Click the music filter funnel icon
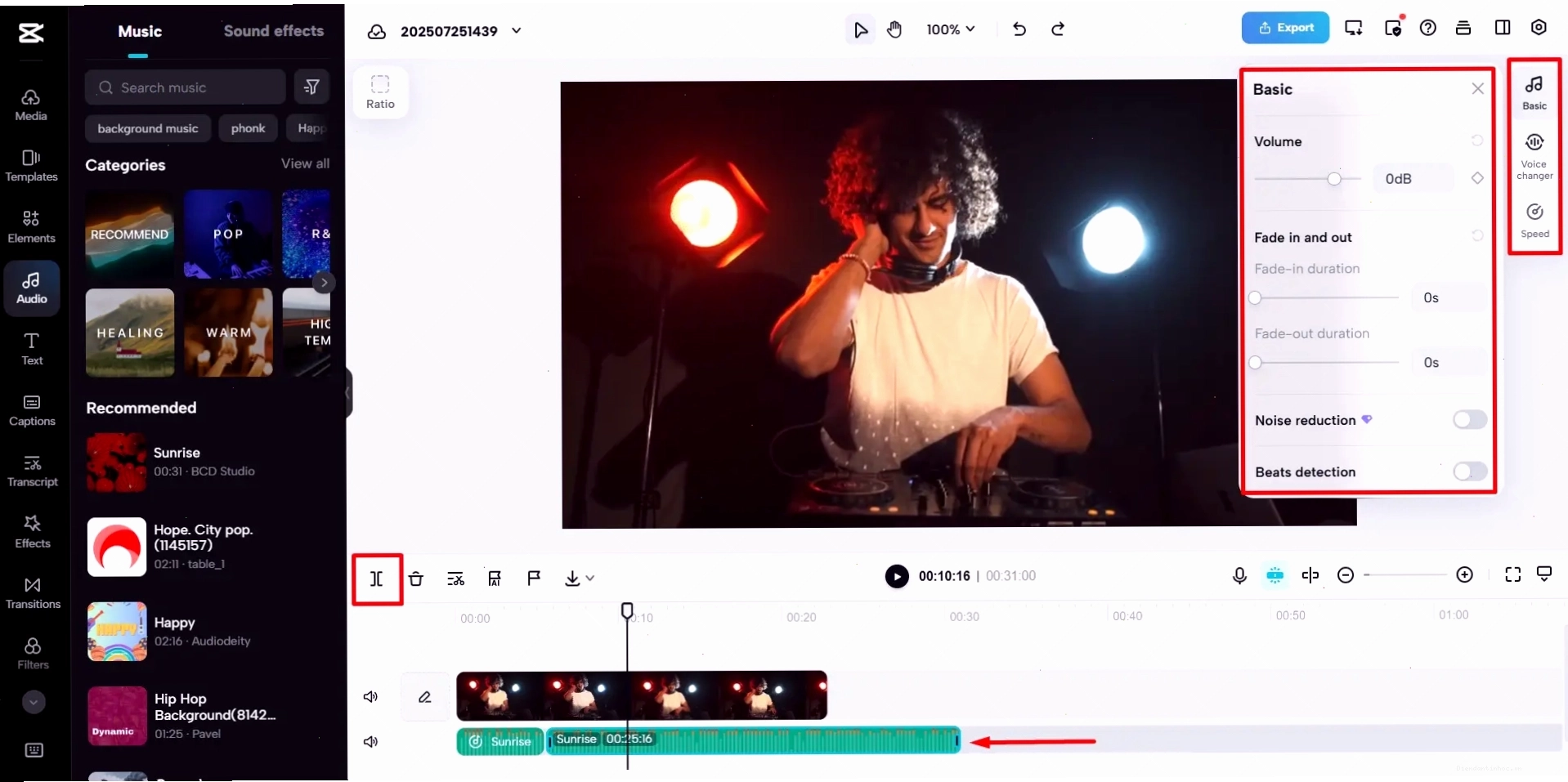This screenshot has height=782, width=1568. (x=311, y=87)
